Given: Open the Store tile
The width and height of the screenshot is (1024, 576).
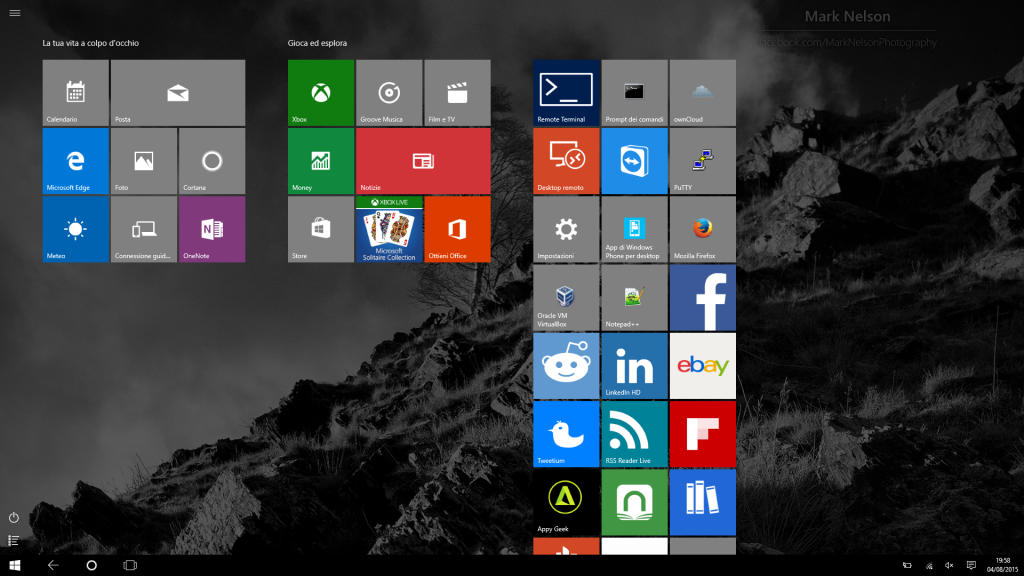Looking at the screenshot, I should click(321, 229).
